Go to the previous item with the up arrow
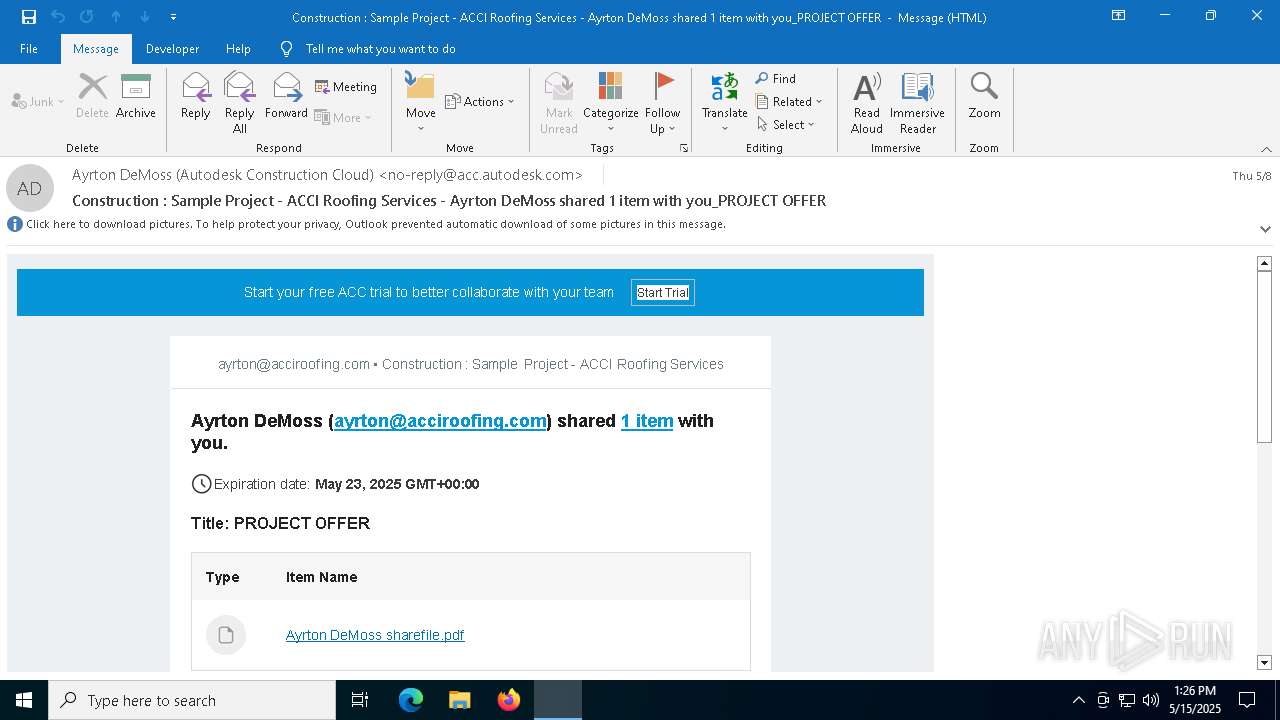Screen dimensions: 1280x720 tap(116, 17)
